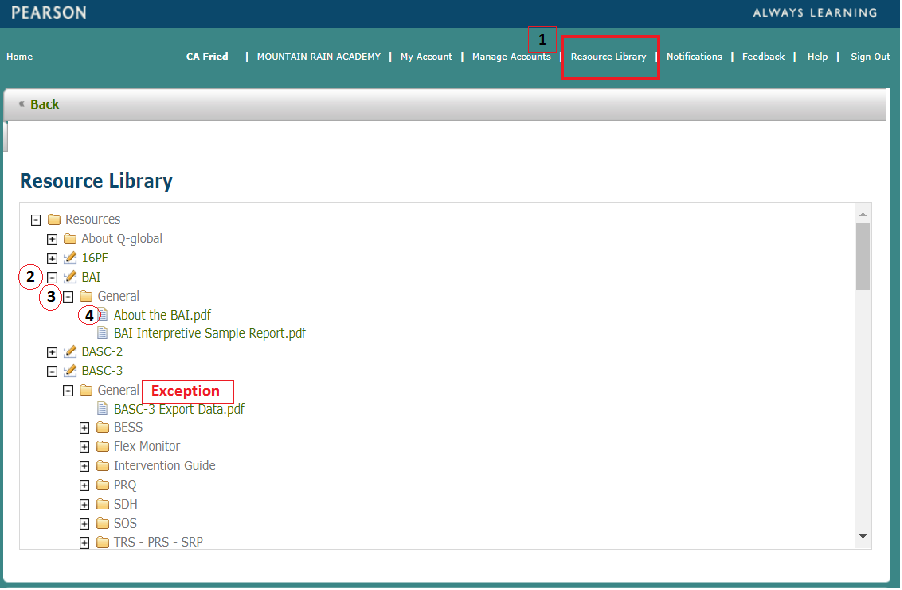Click the Flex Monitor folder icon
The image size is (902, 590).
tap(101, 447)
